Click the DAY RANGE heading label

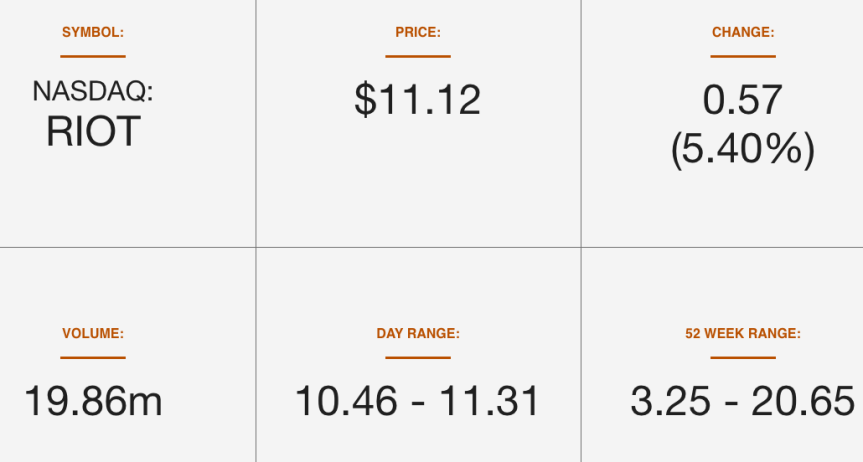418,334
